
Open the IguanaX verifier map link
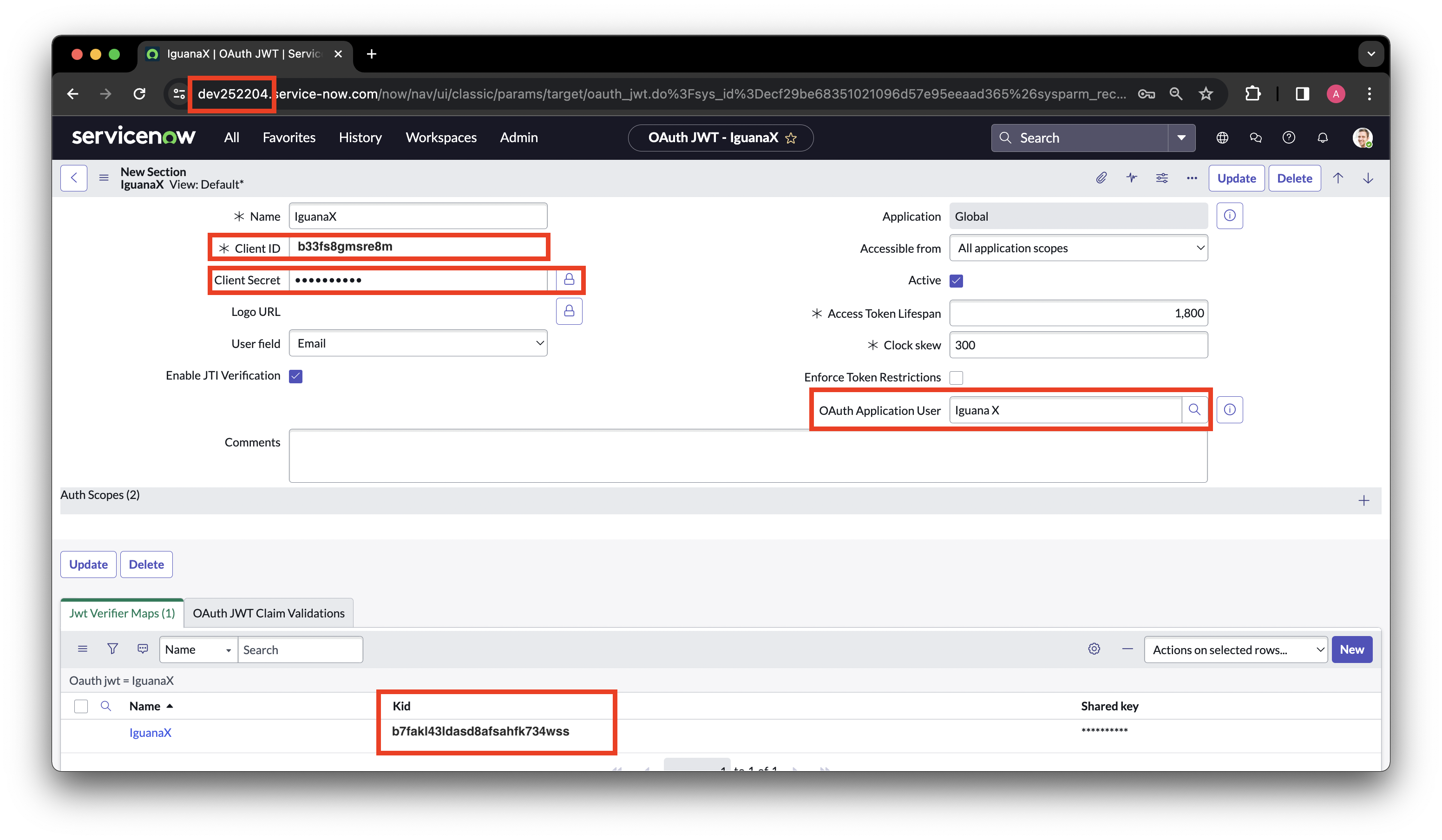pyautogui.click(x=150, y=732)
